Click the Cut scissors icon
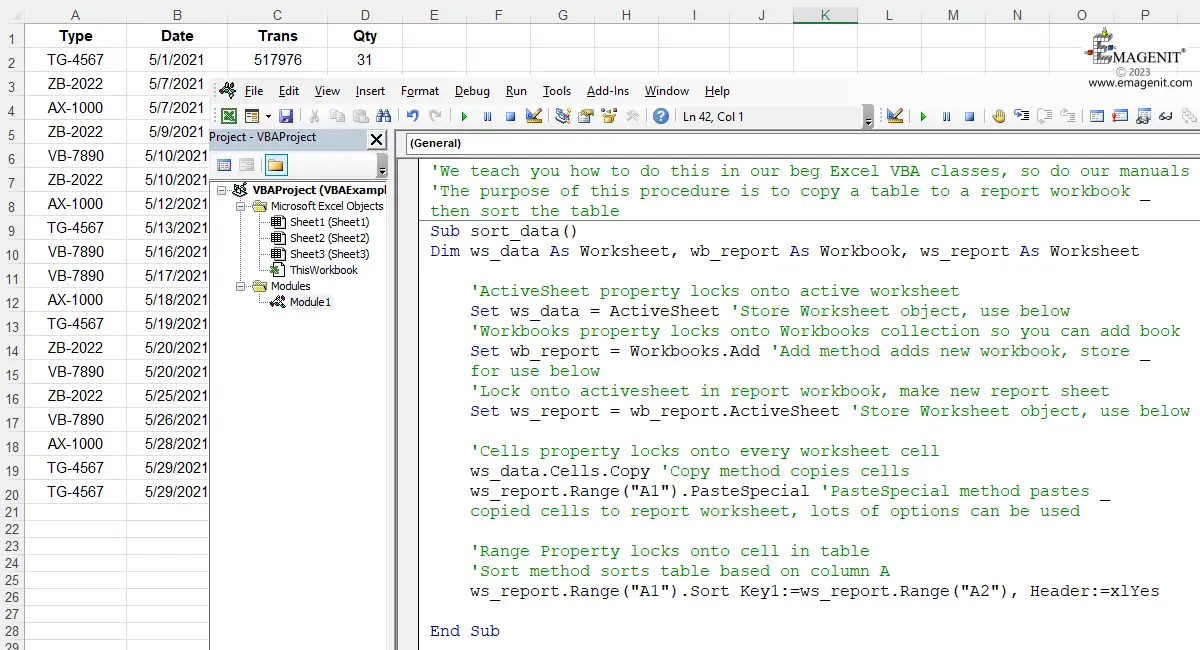 (x=314, y=116)
